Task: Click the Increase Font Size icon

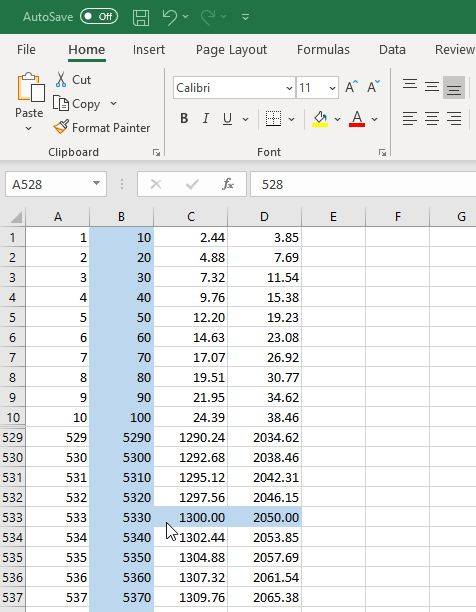Action: (352, 87)
